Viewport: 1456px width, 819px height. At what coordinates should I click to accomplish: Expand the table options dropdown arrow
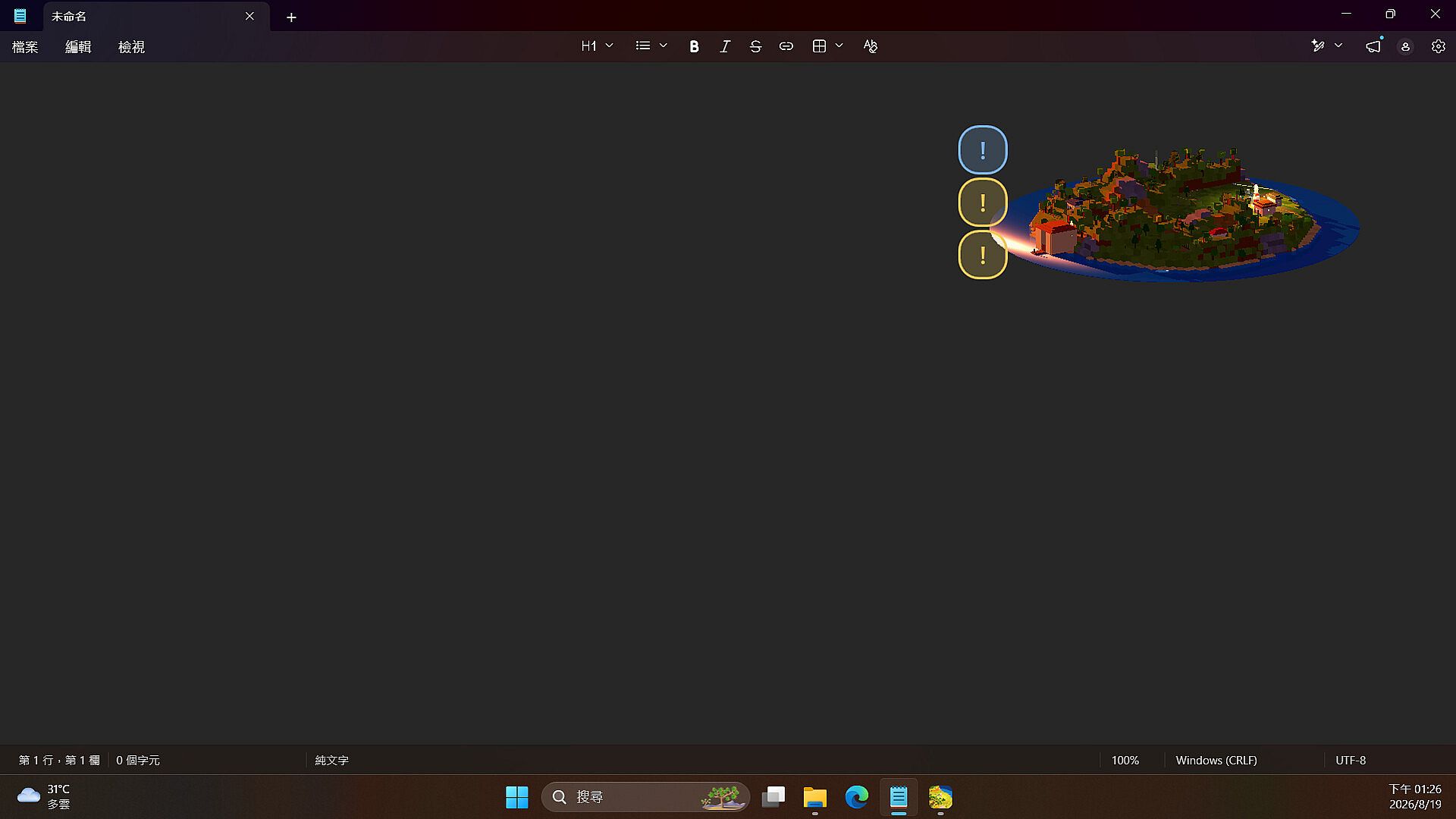(839, 45)
